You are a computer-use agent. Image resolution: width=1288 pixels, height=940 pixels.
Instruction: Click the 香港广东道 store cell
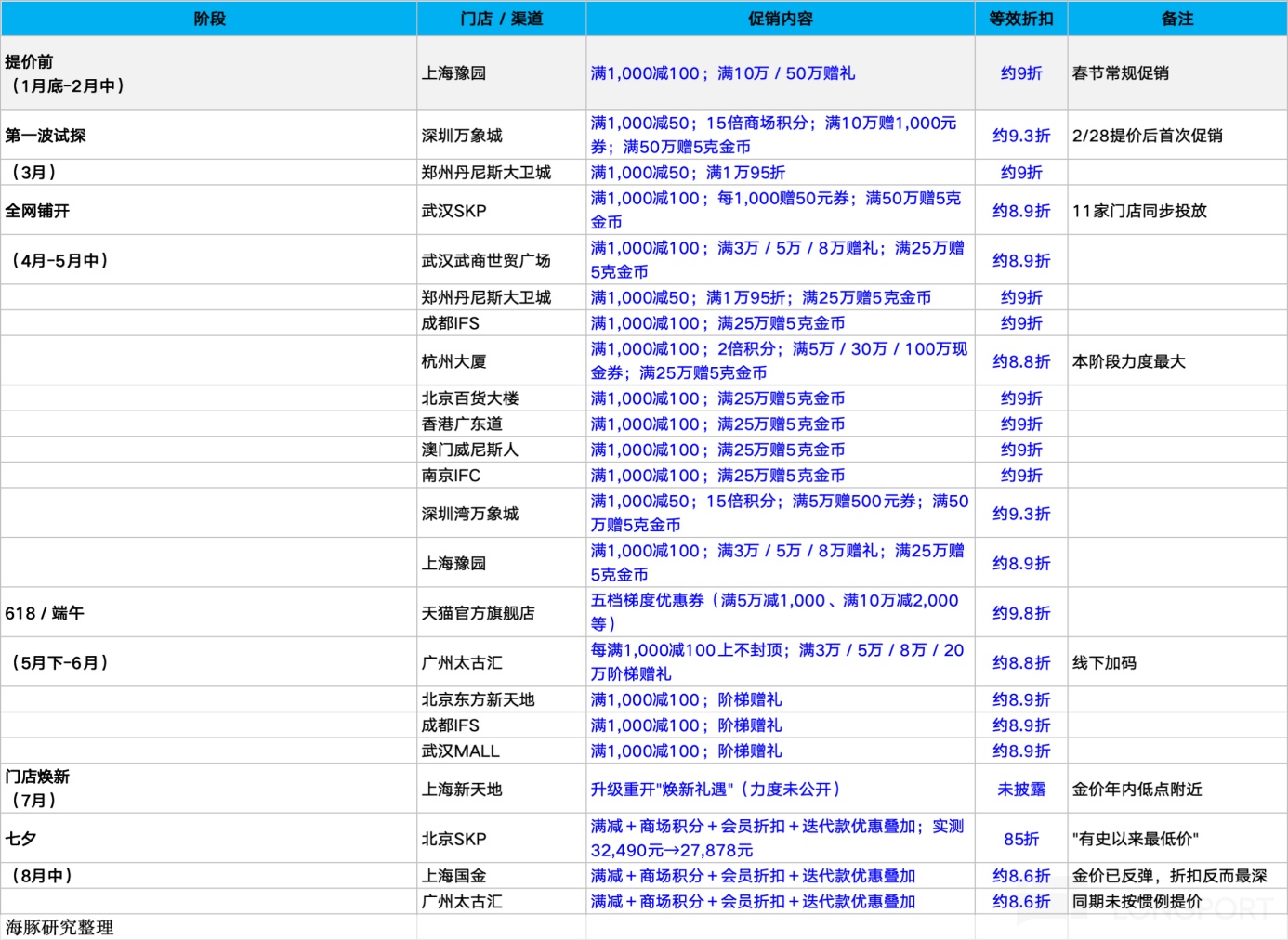[x=502, y=424]
